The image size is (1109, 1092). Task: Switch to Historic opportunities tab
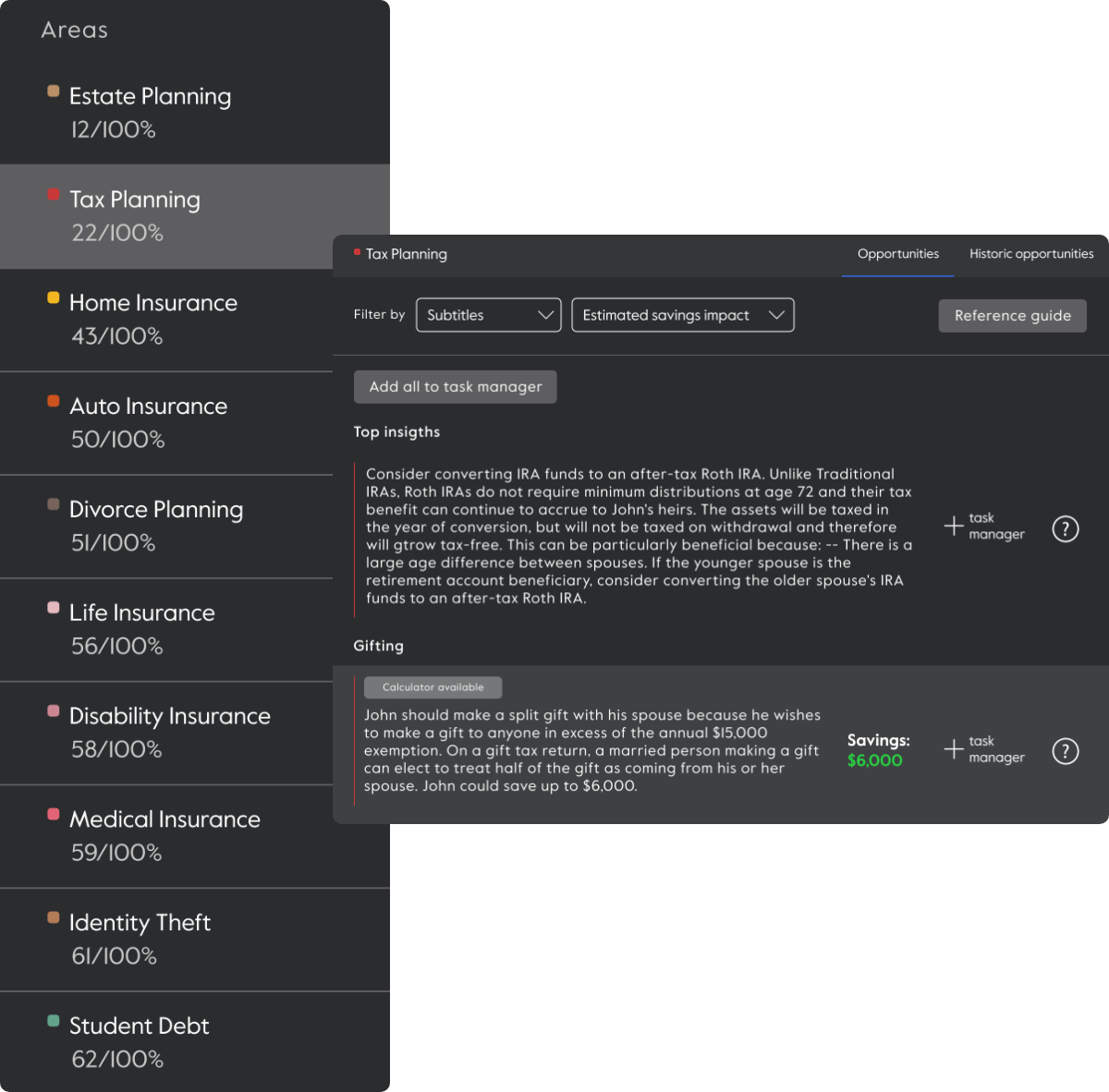1030,254
